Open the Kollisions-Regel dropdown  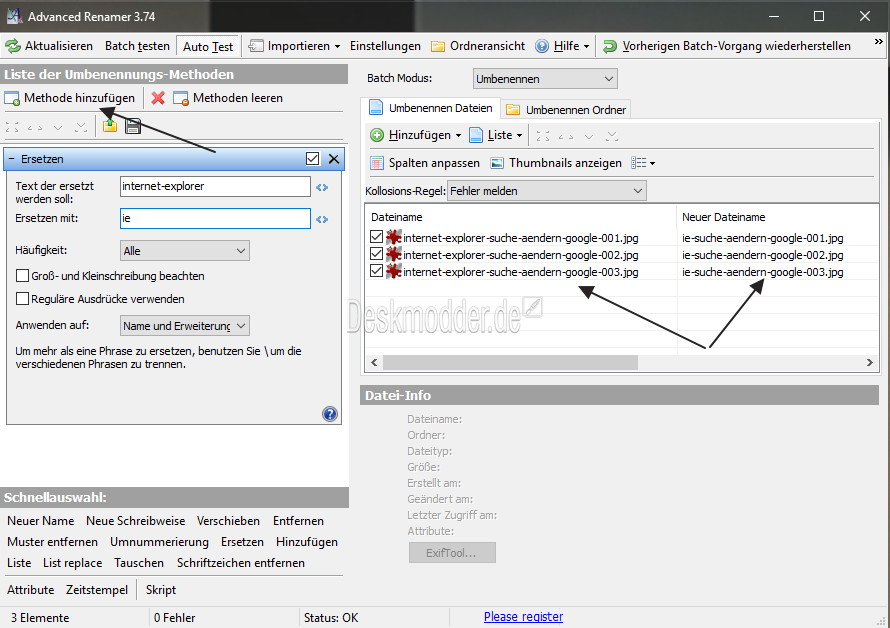click(547, 191)
